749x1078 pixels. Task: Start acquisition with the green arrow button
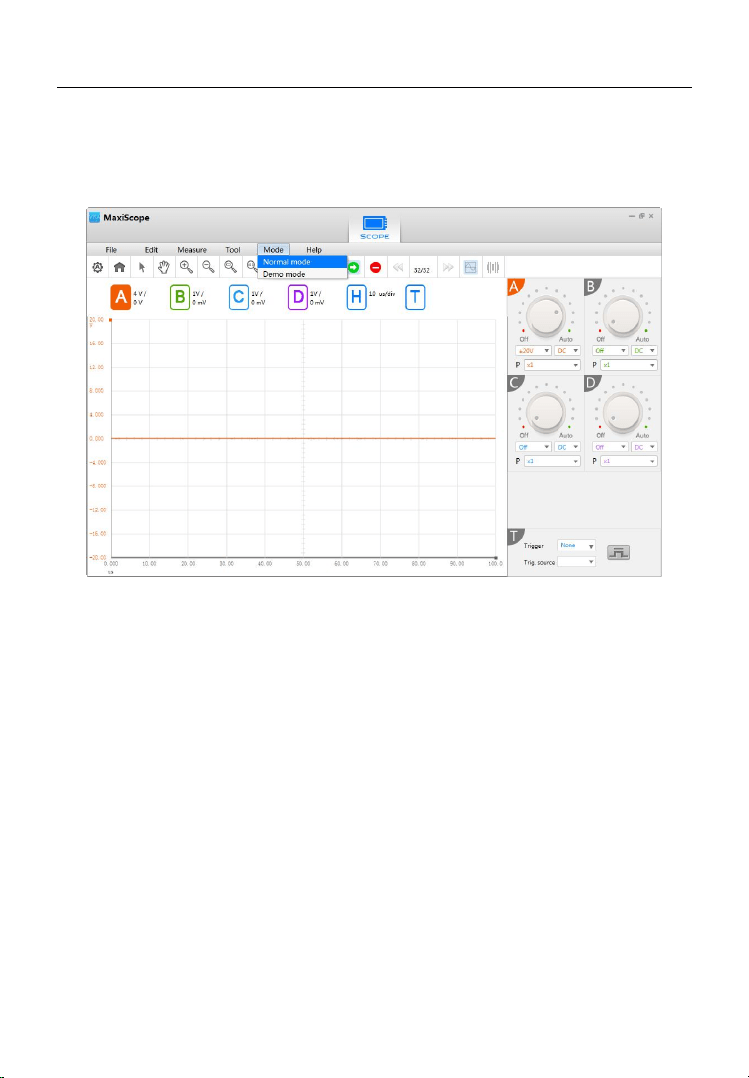click(354, 267)
